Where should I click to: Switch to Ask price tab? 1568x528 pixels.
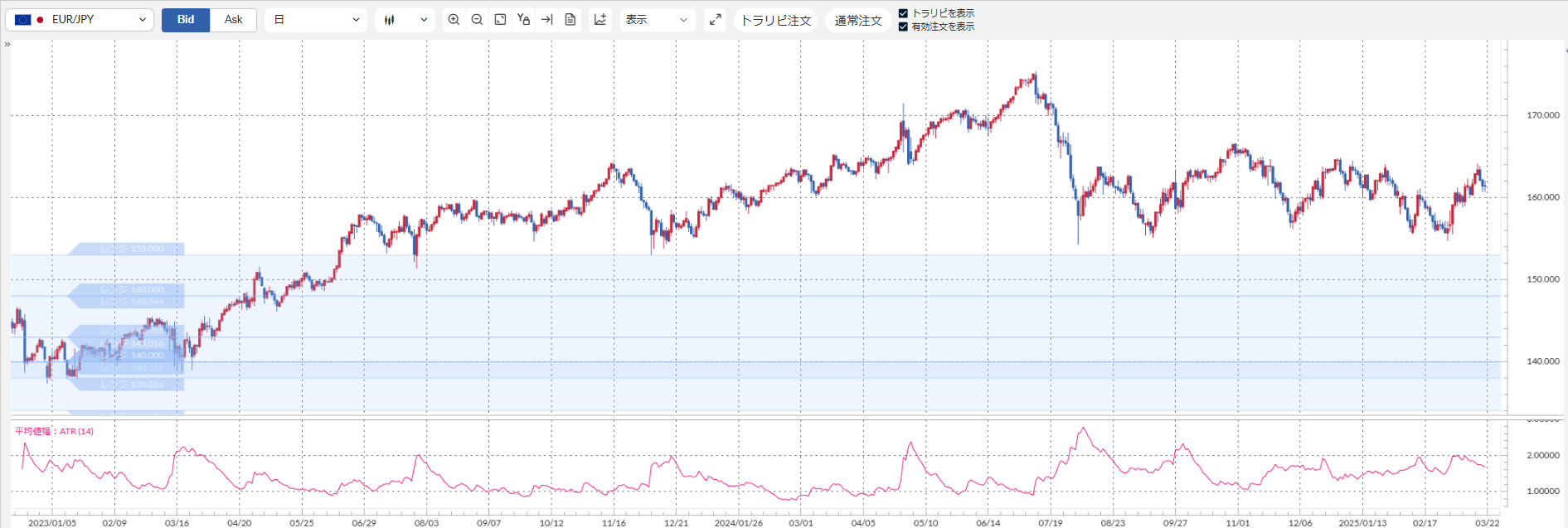(234, 20)
